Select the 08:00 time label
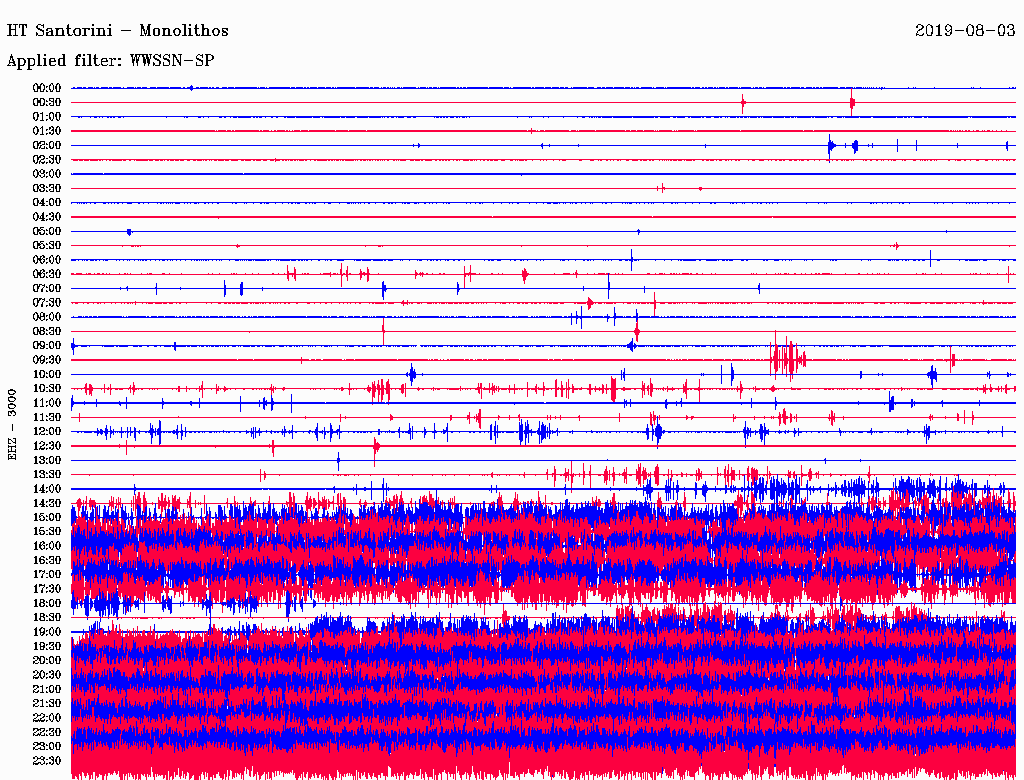This screenshot has width=1024, height=780. (47, 317)
